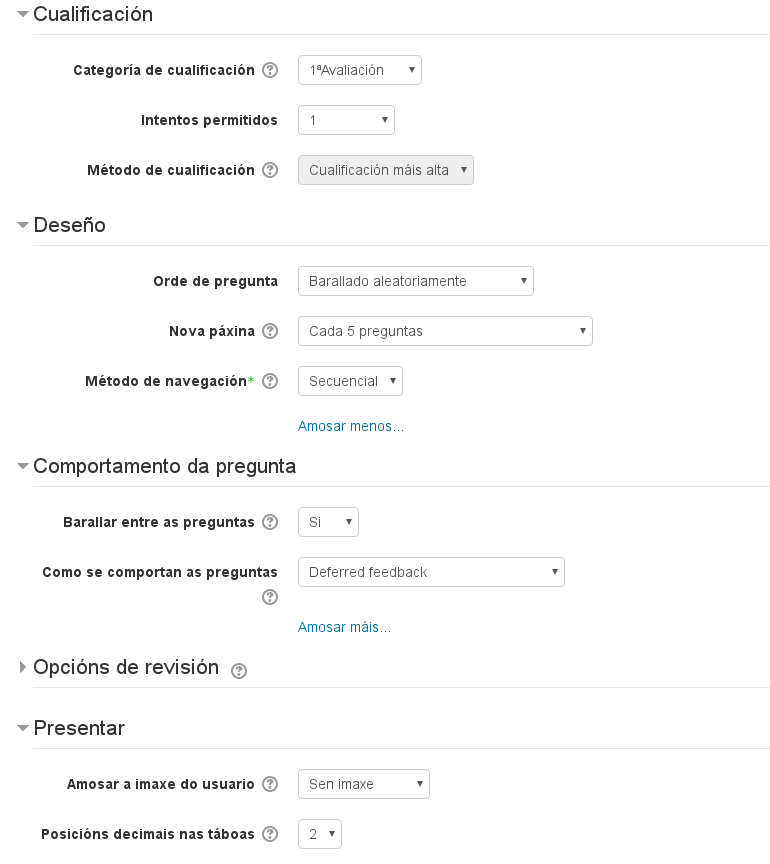This screenshot has width=770, height=864.
Task: Click help for Posicións decimais nas táboas
Action: (x=270, y=834)
